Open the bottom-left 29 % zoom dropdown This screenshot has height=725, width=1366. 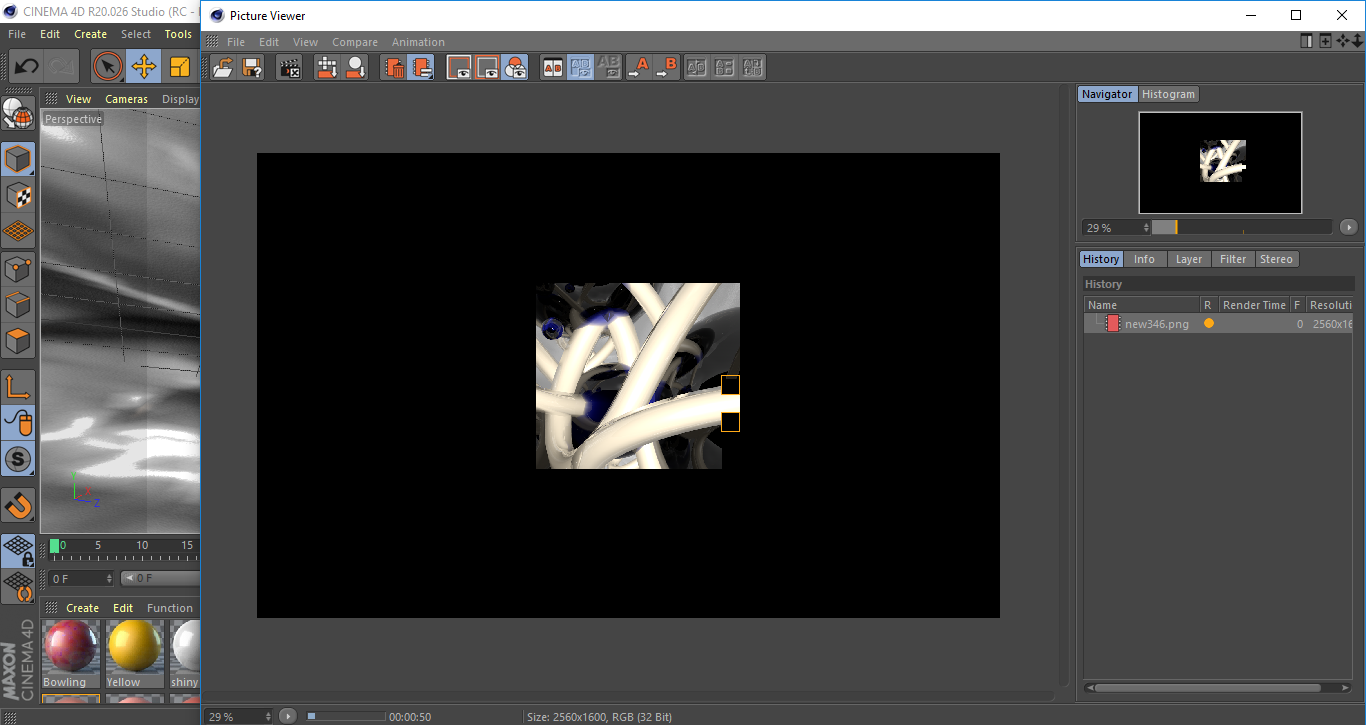238,716
